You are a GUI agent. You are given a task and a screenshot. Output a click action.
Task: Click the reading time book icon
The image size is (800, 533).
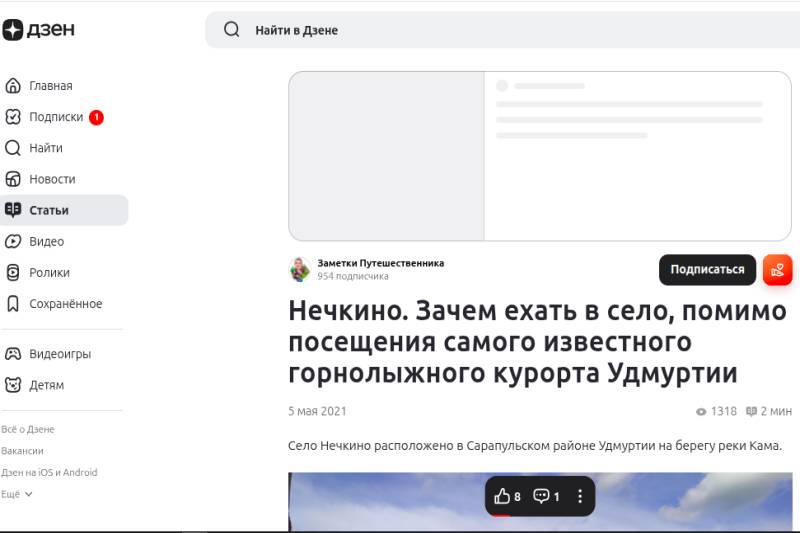pos(751,411)
